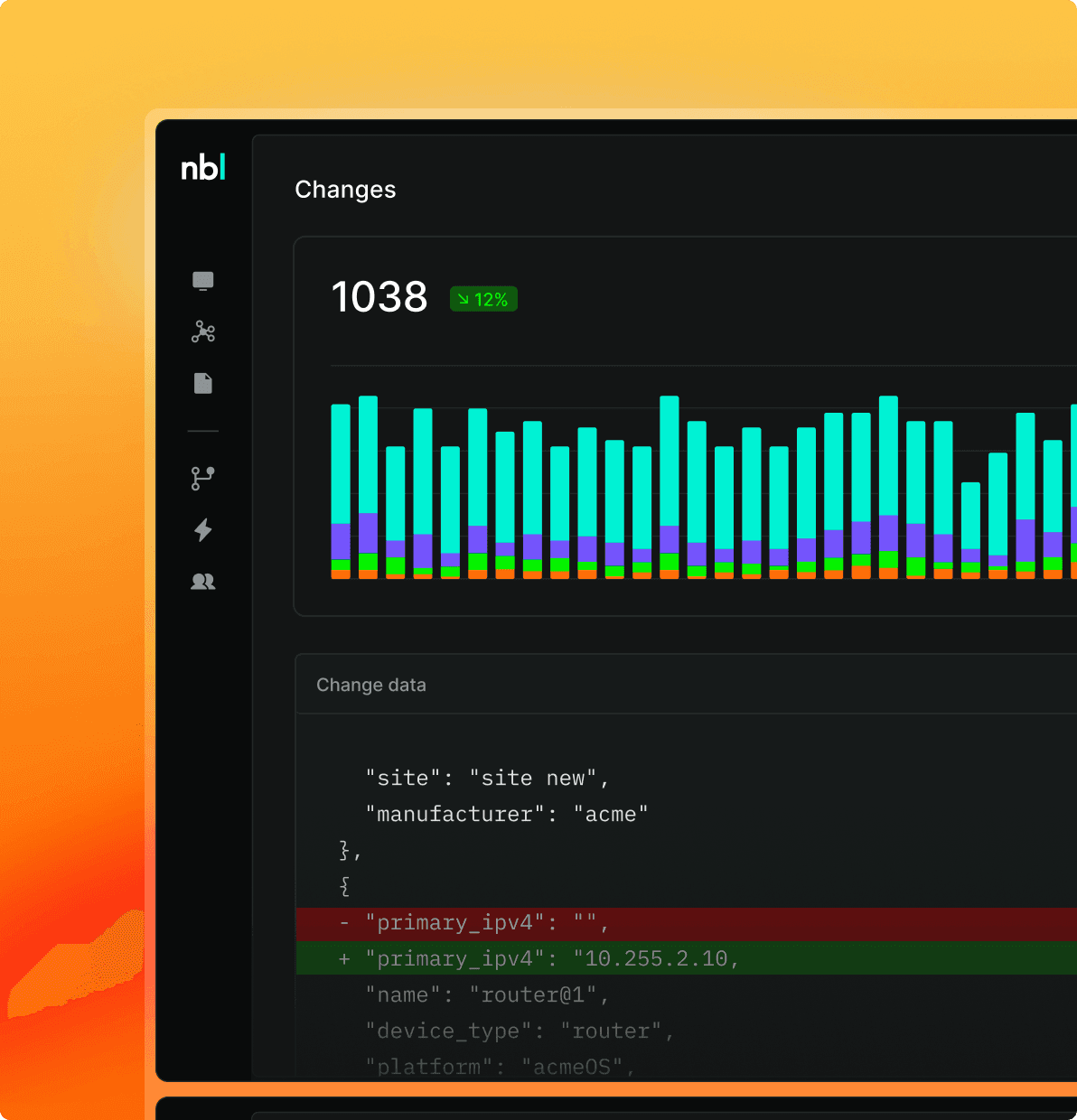Click the "manufacturer": "acme" line
This screenshot has width=1077, height=1120.
506,814
